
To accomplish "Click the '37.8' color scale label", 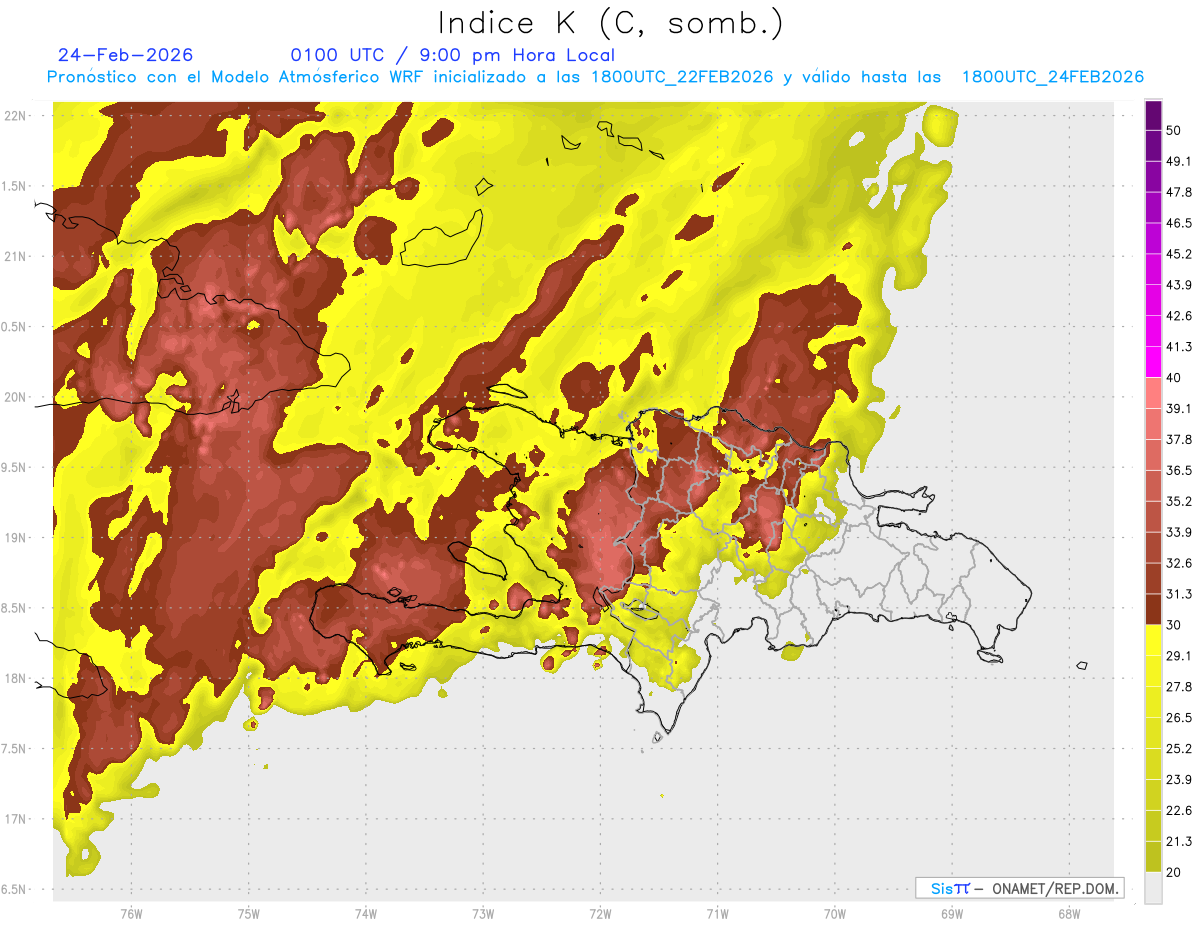I will (1179, 439).
